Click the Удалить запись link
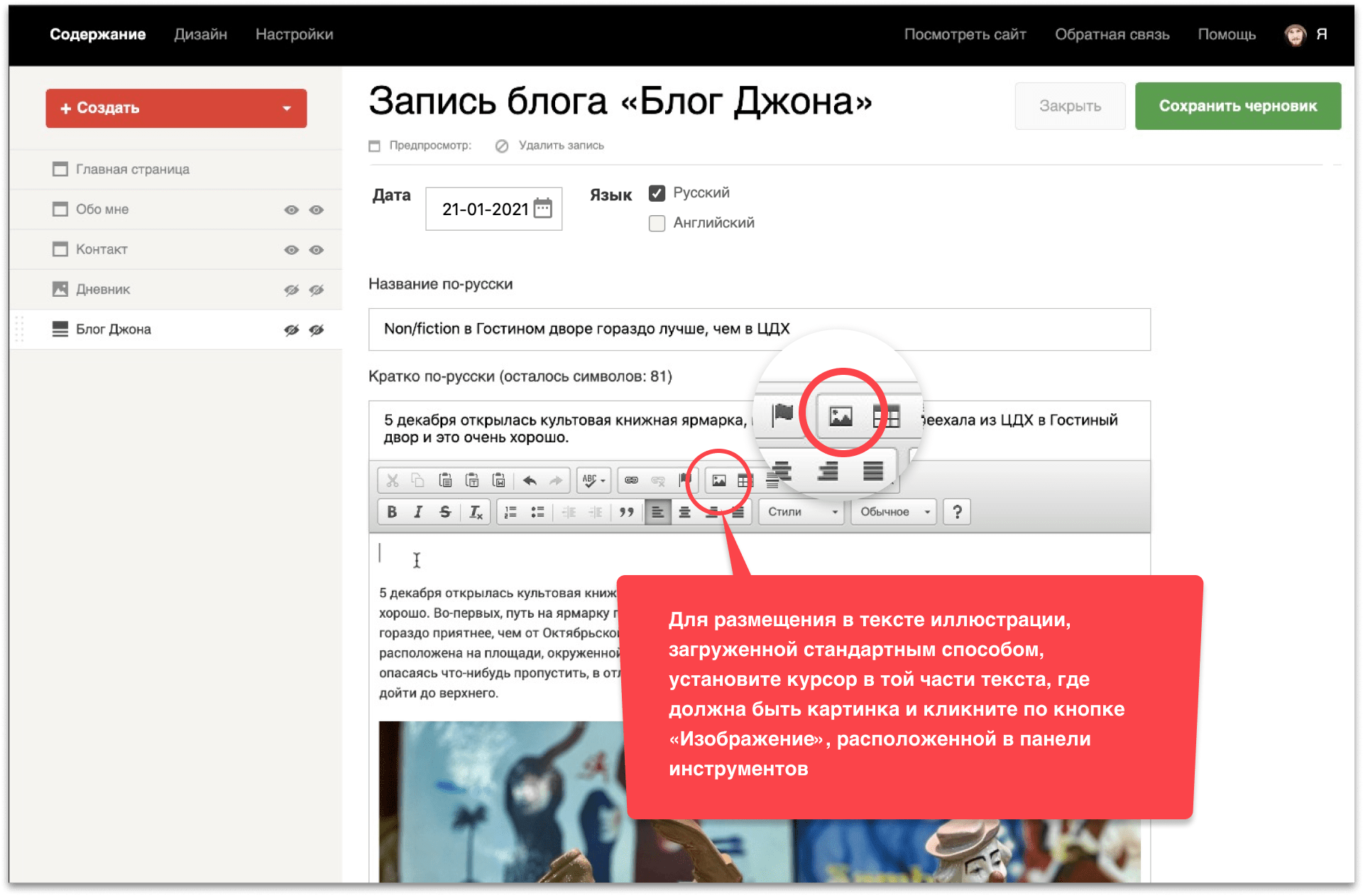 pyautogui.click(x=560, y=146)
